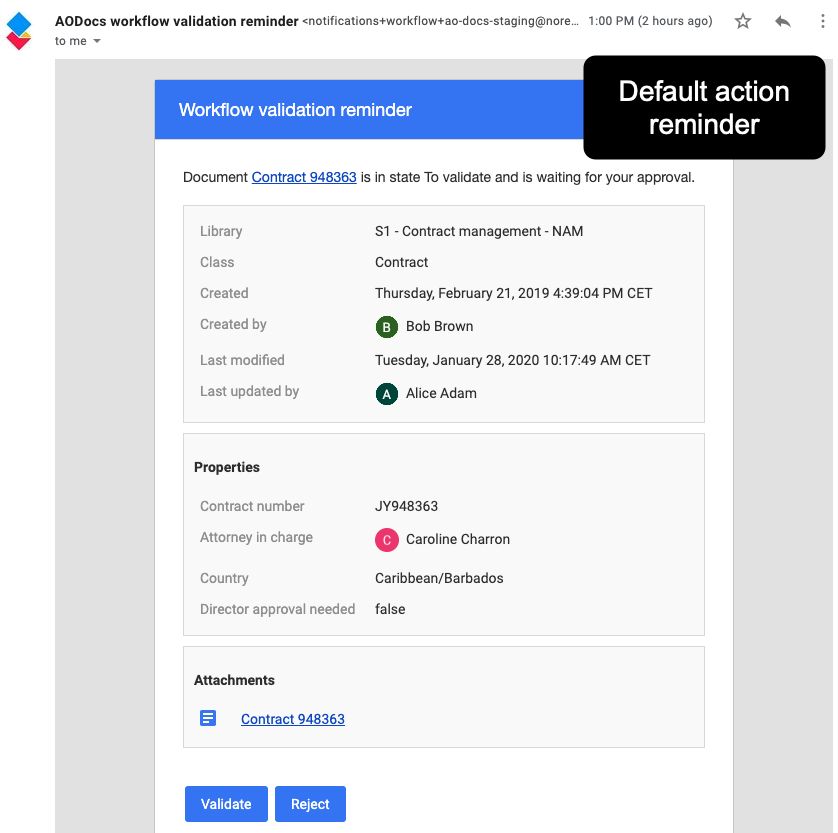
Task: Click Caroline Charron's pink avatar icon
Action: pos(387,539)
